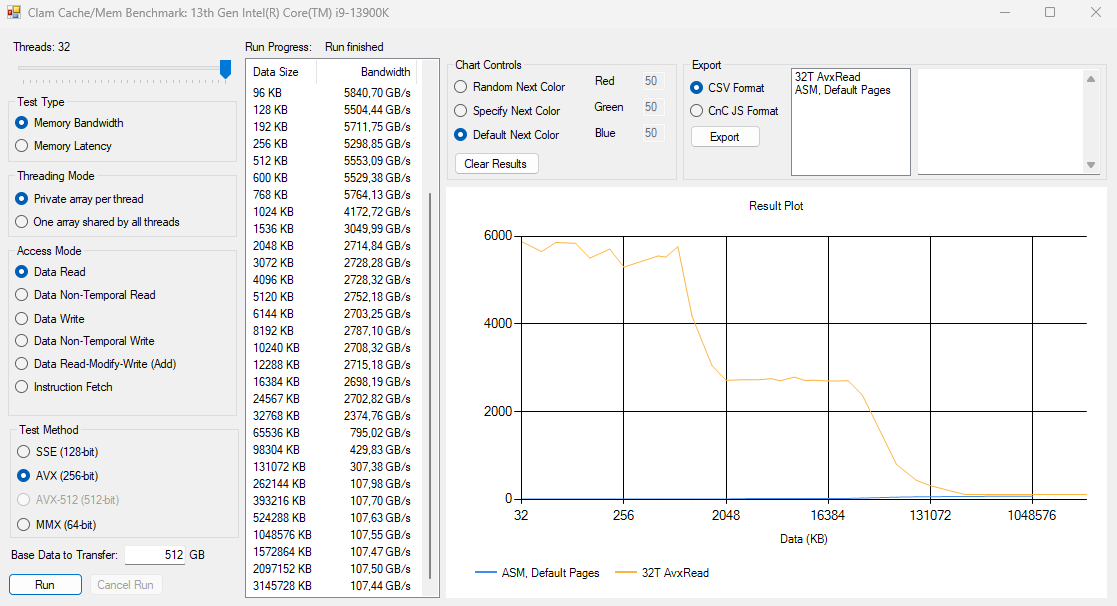
Task: Choose MMX (64-bit) test method
Action: click(57, 525)
